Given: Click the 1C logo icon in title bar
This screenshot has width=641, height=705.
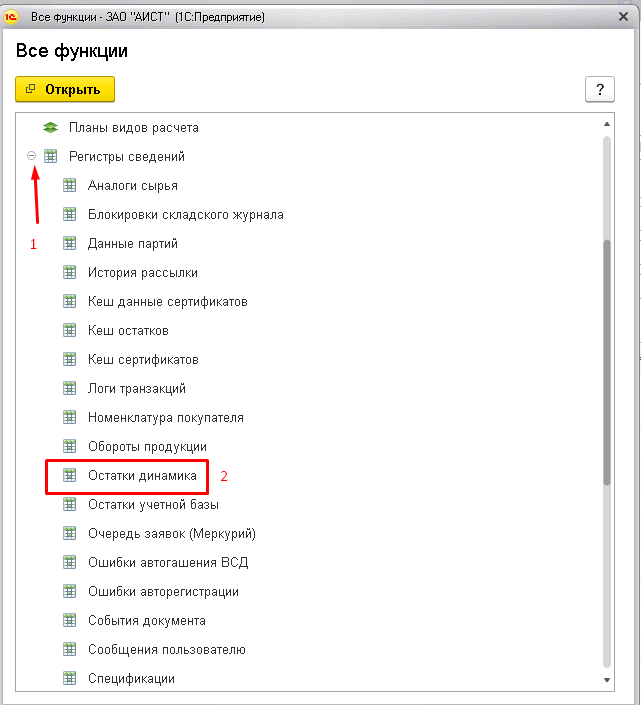Looking at the screenshot, I should tap(11, 17).
